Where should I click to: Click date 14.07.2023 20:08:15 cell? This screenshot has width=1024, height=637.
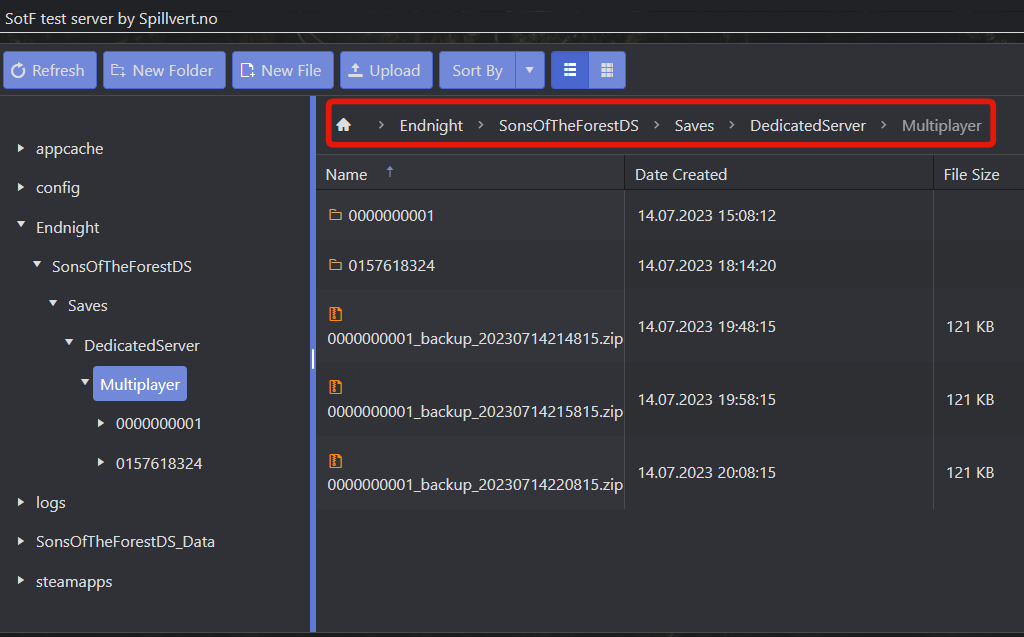coord(707,473)
